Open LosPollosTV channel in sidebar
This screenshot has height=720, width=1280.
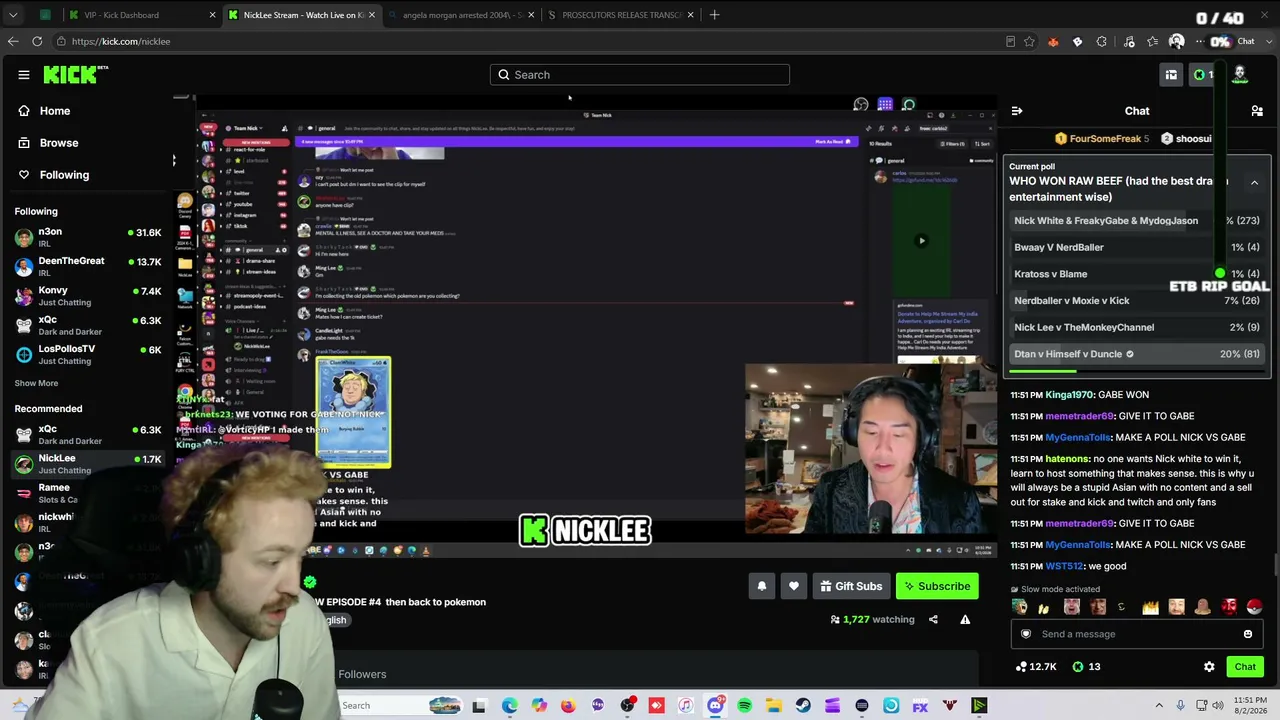[x=88, y=354]
